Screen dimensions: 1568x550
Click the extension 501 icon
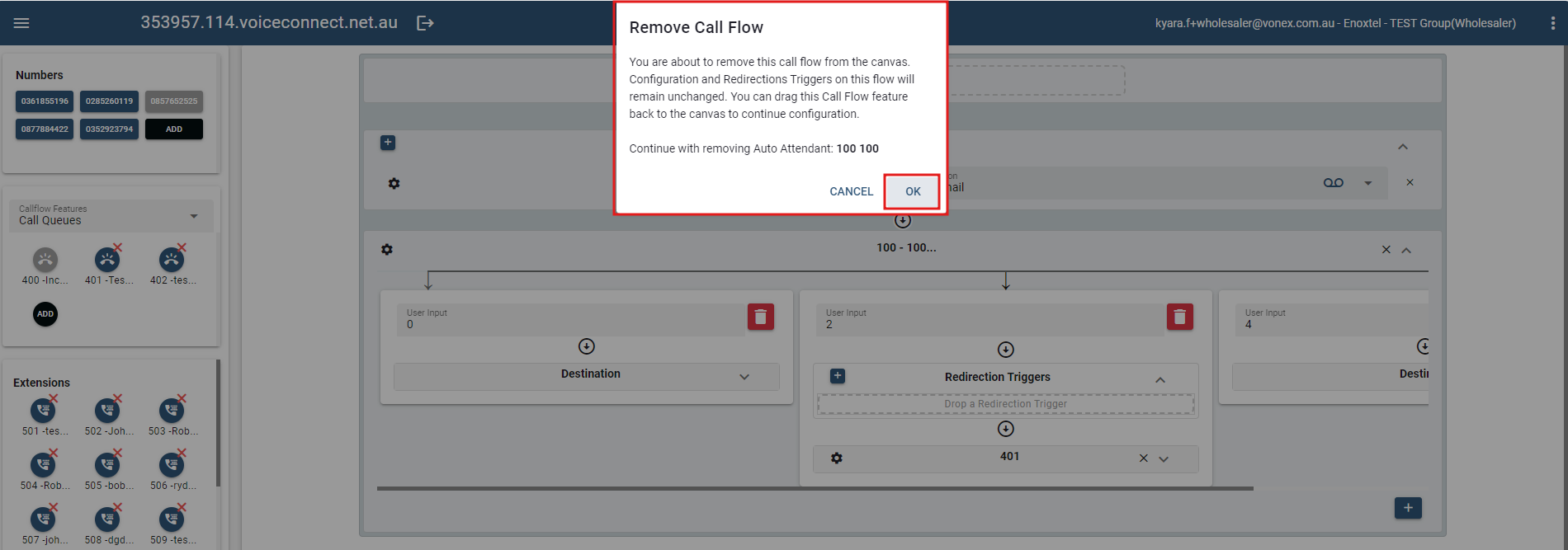(x=43, y=411)
